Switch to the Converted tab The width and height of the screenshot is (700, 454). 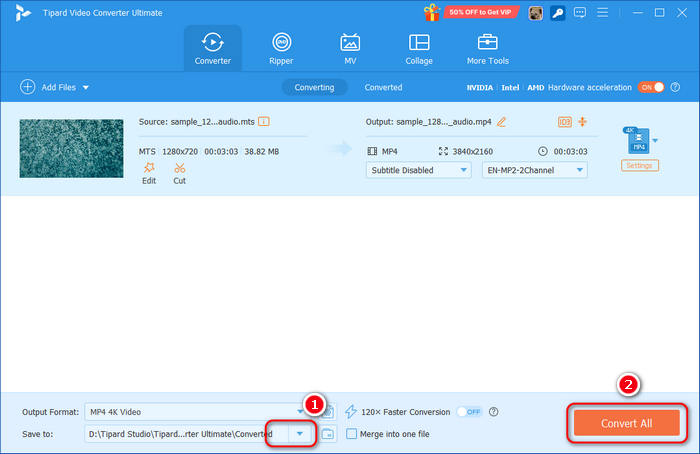coord(383,87)
